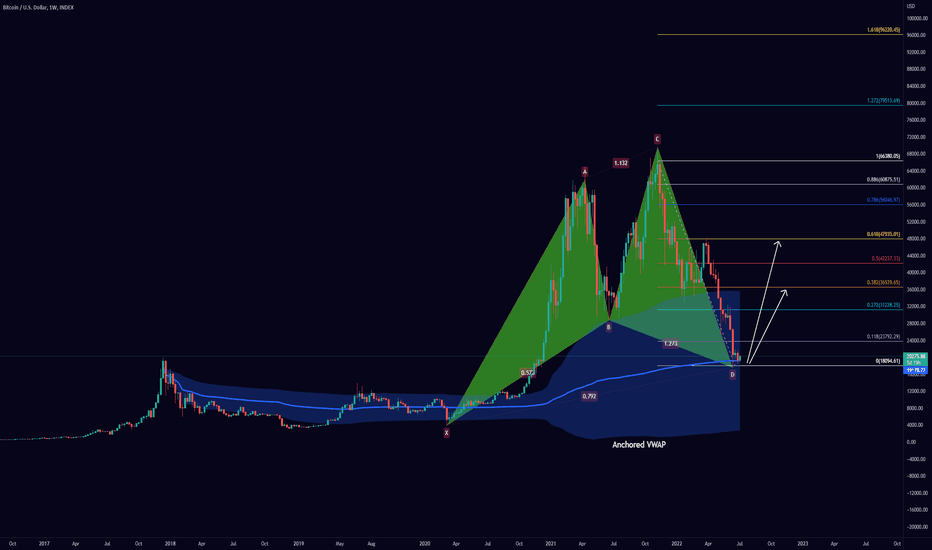Click the May label on time axis
Image resolution: width=932 pixels, height=550 pixels.
340,544
